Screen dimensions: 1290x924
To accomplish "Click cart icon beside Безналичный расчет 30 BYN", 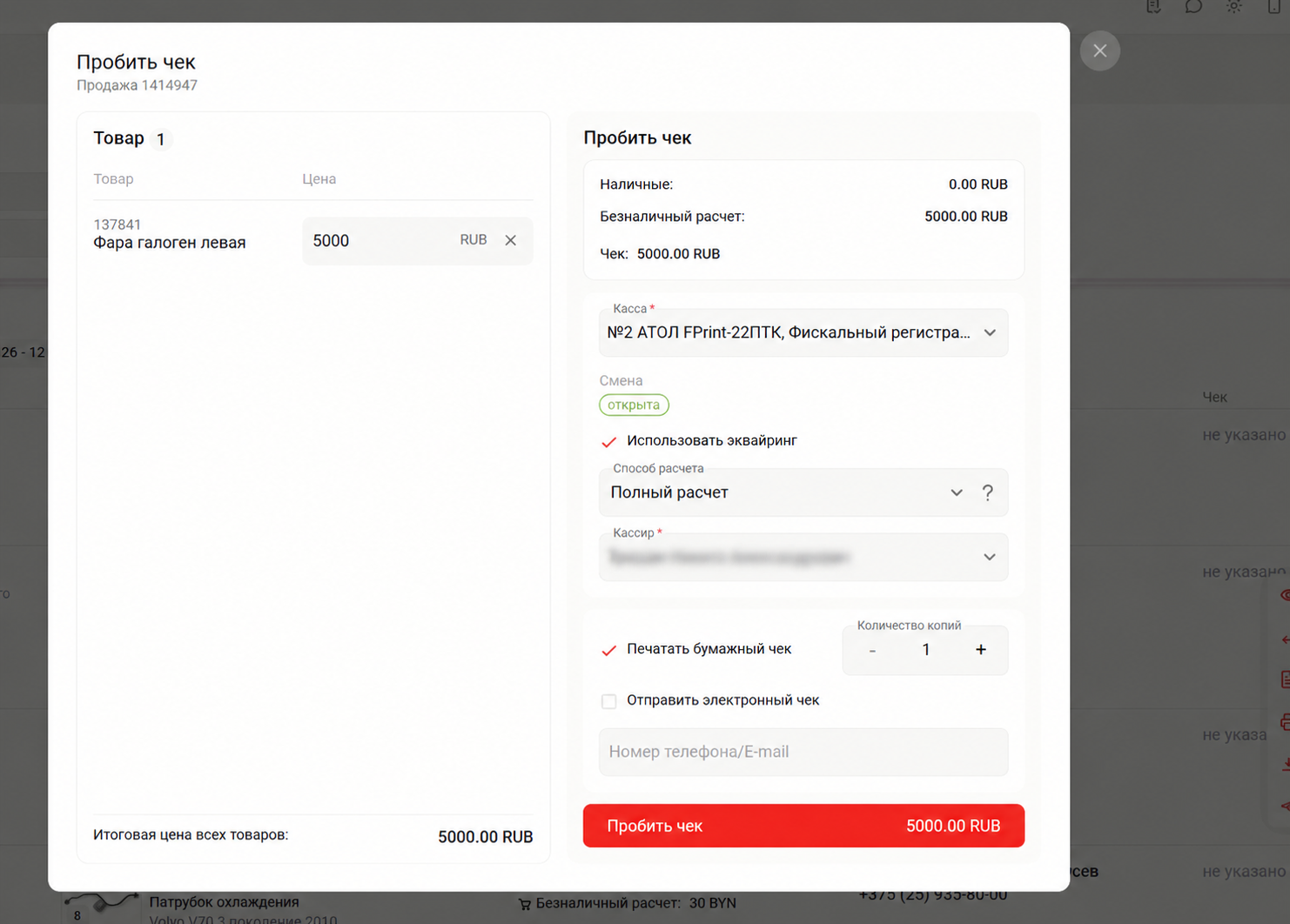I will coord(525,904).
